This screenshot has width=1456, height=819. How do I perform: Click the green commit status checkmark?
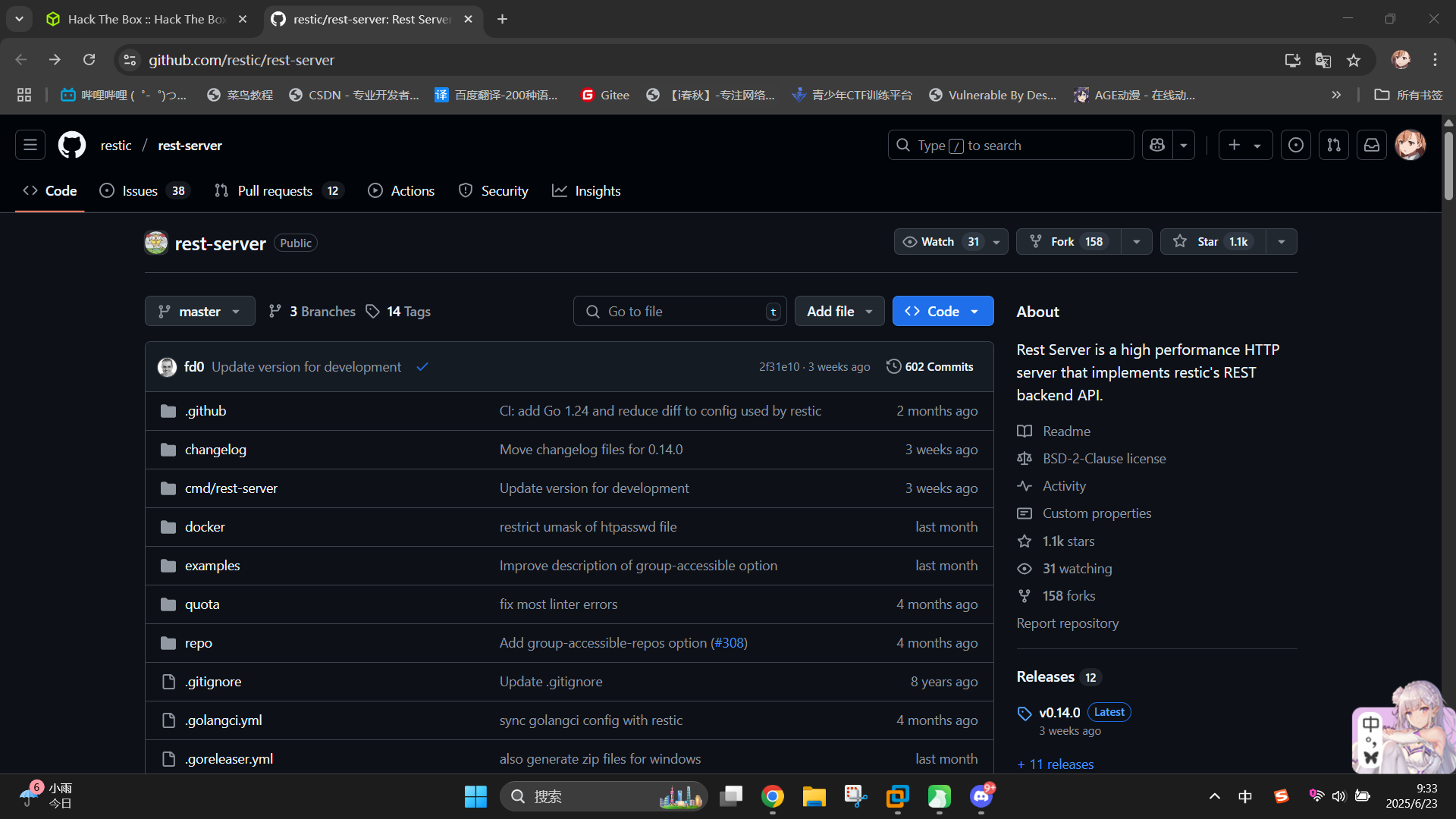422,367
